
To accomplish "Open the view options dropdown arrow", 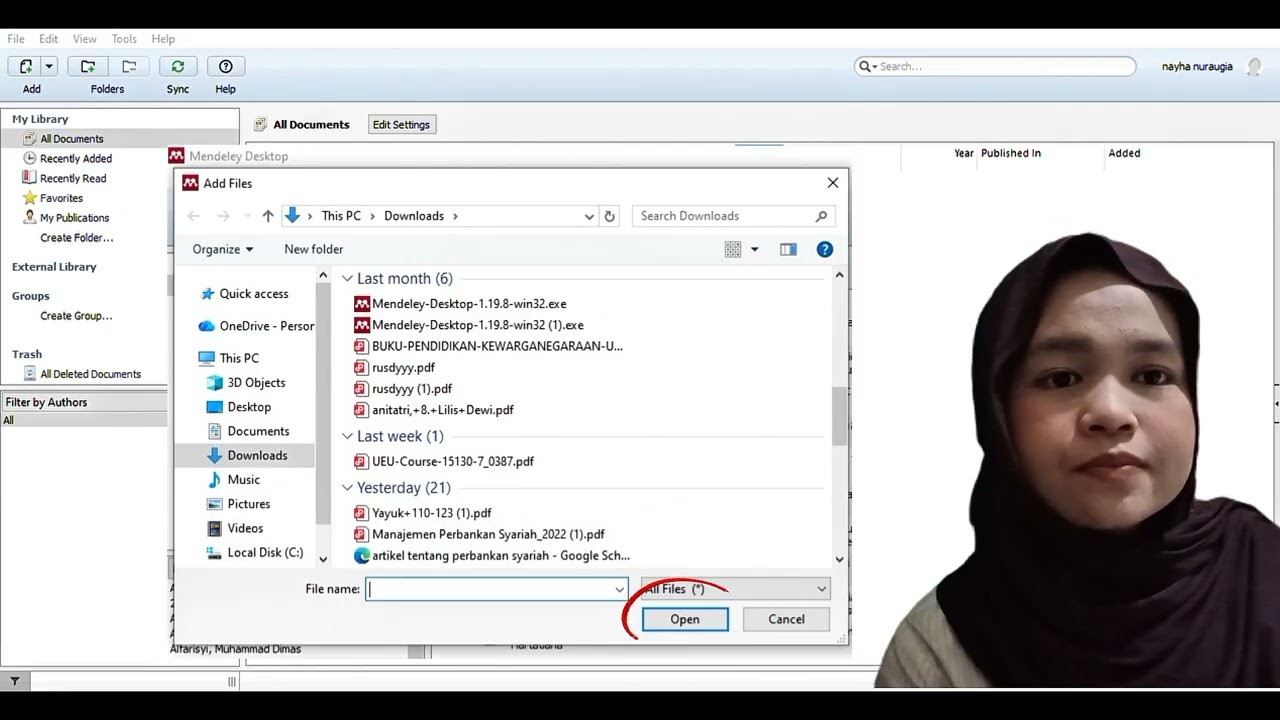I will pyautogui.click(x=754, y=249).
